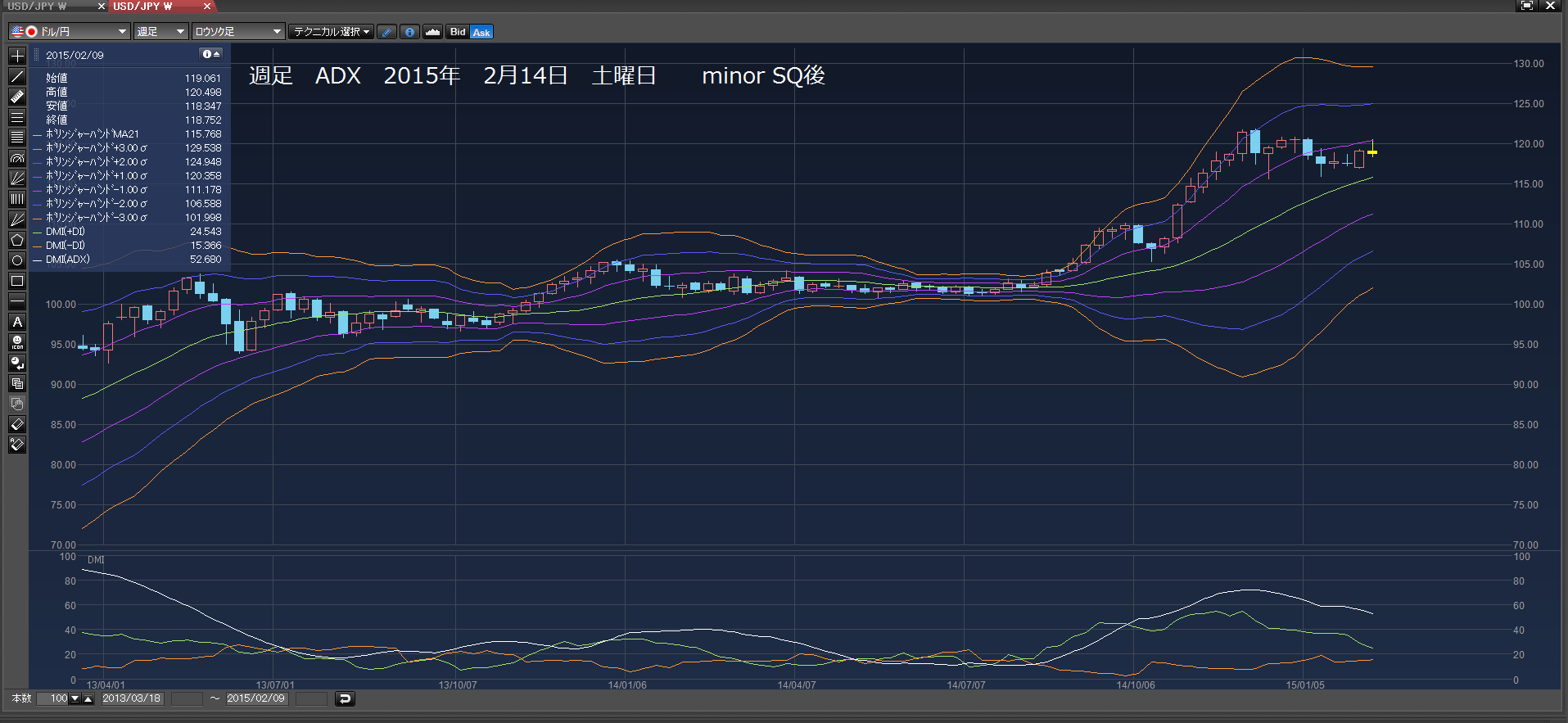This screenshot has width=1568, height=723.
Task: Select the pentagon shape tool
Action: tap(17, 240)
